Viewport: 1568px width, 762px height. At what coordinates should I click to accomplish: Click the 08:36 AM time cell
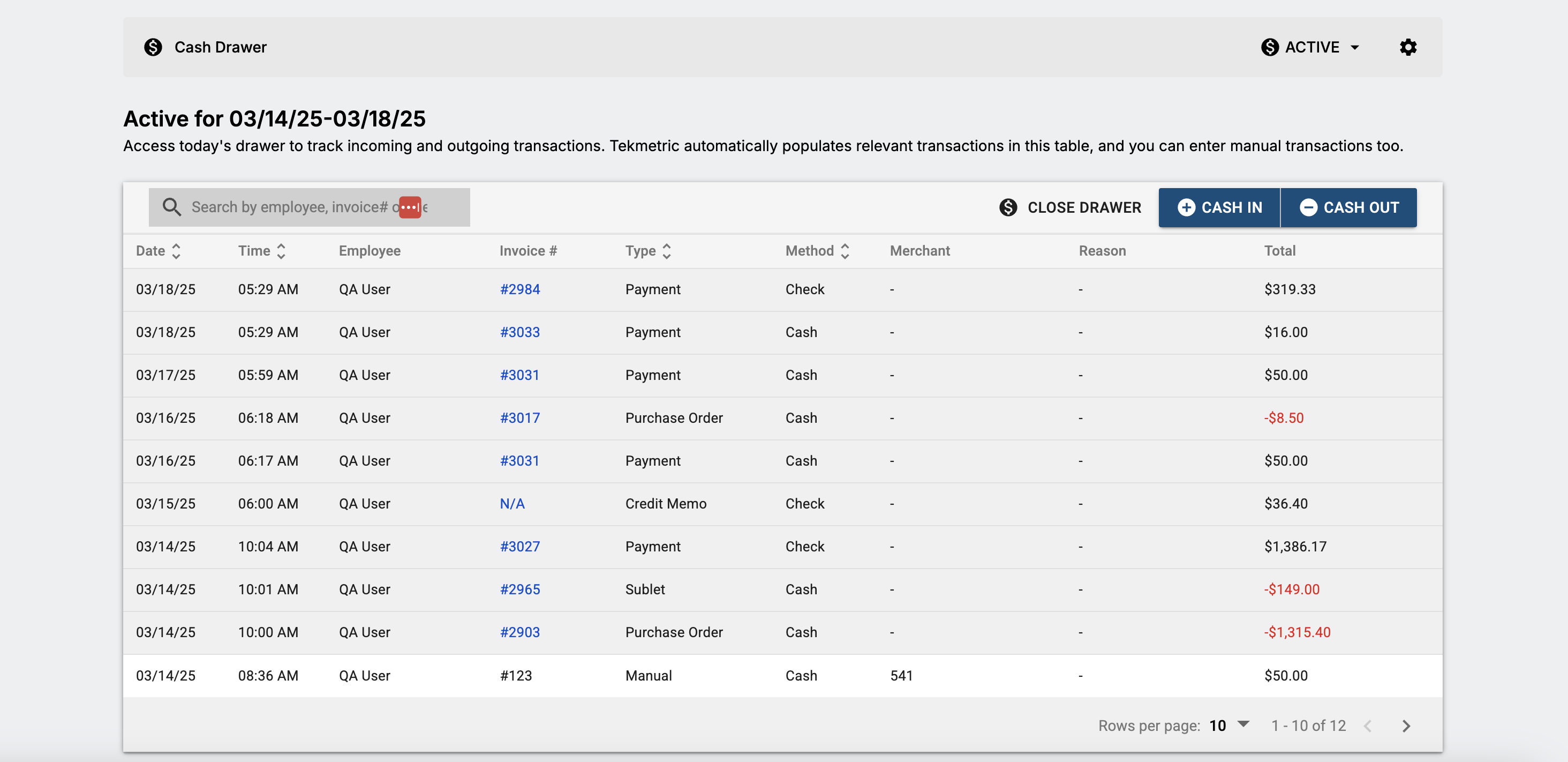(268, 676)
